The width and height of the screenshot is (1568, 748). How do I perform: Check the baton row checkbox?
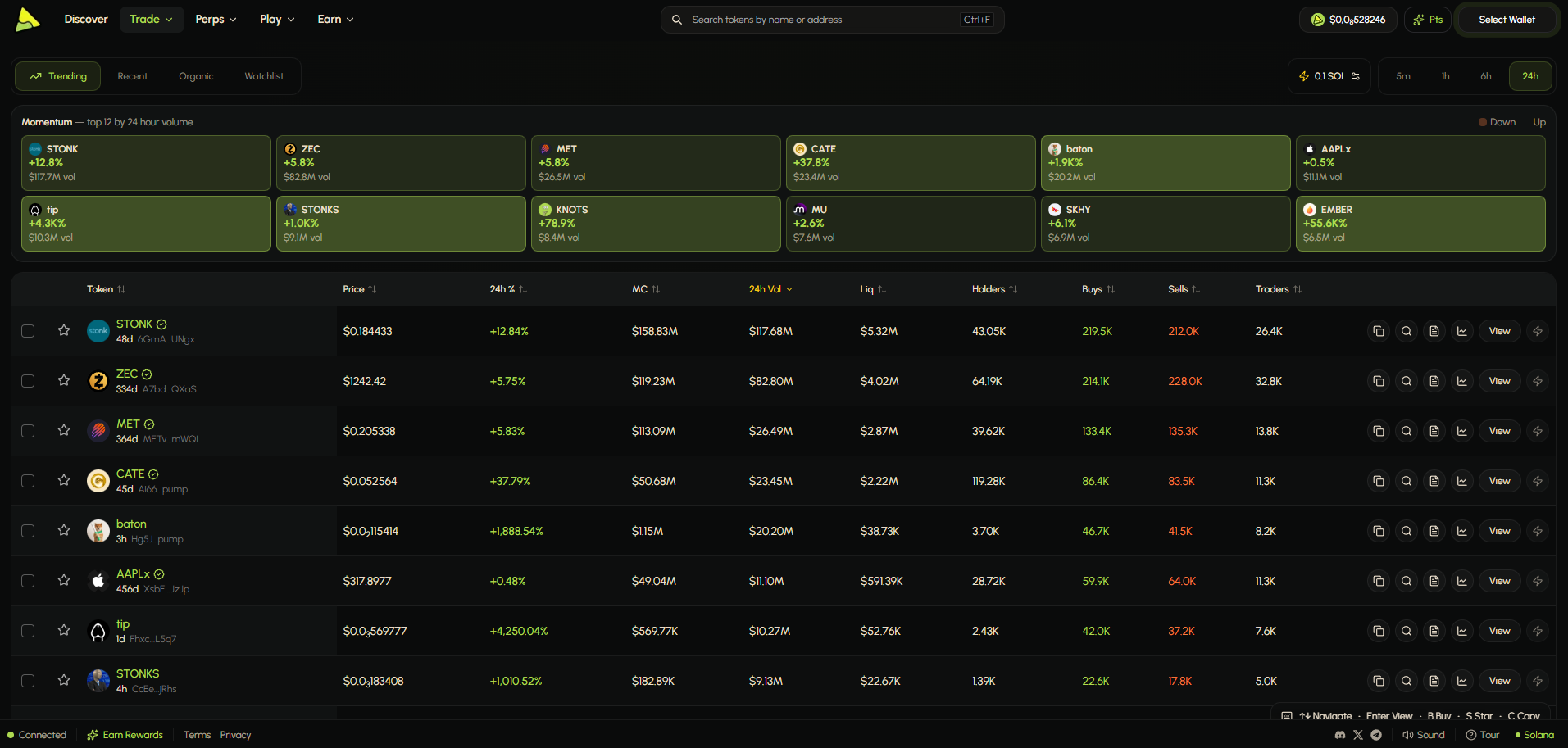28,531
